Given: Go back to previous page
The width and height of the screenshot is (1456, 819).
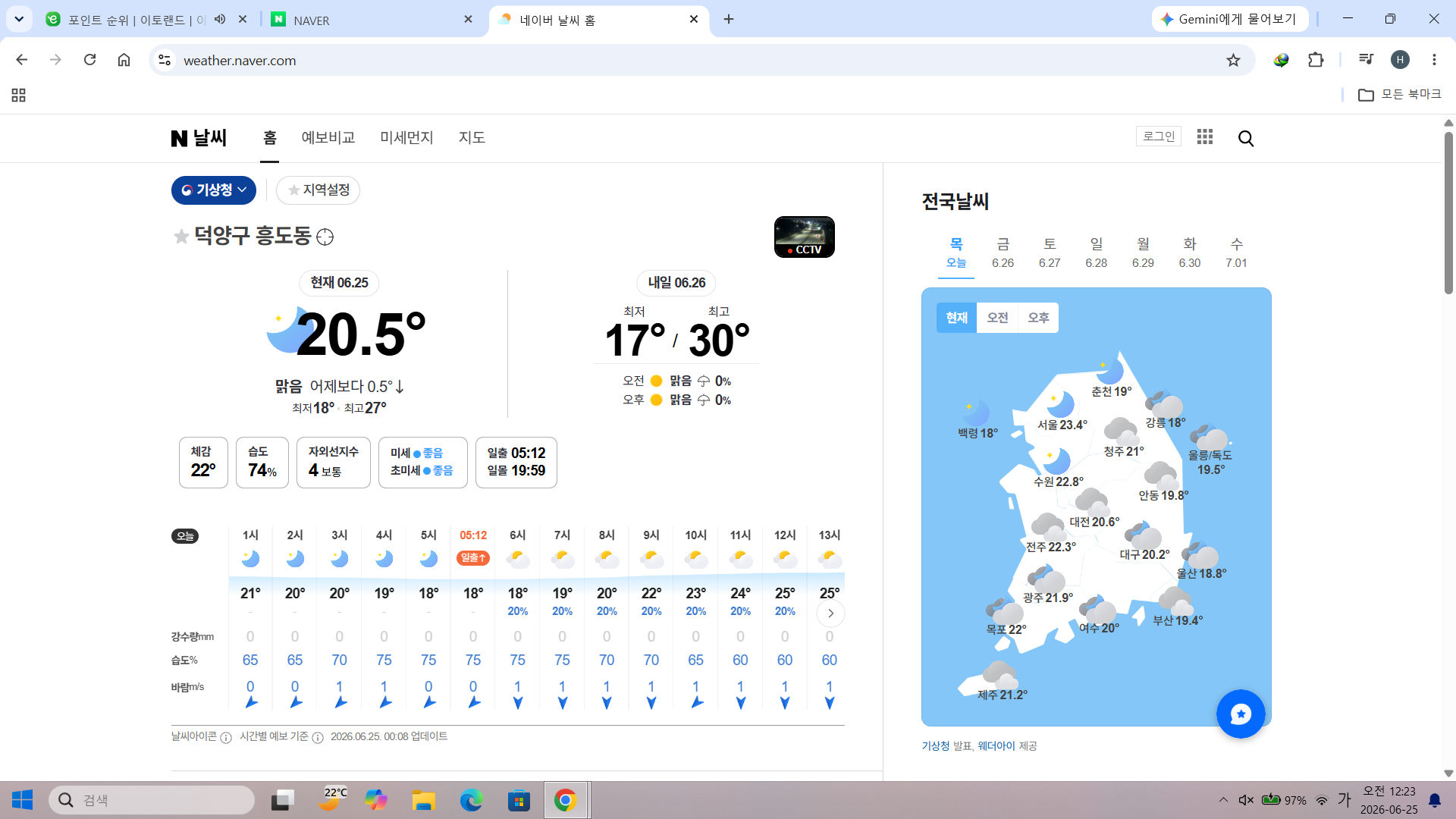Looking at the screenshot, I should pos(22,60).
